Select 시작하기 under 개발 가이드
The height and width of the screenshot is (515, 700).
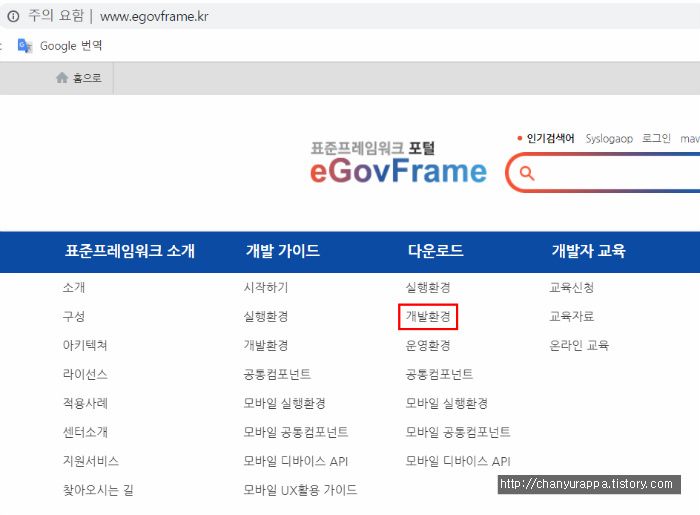tap(266, 287)
